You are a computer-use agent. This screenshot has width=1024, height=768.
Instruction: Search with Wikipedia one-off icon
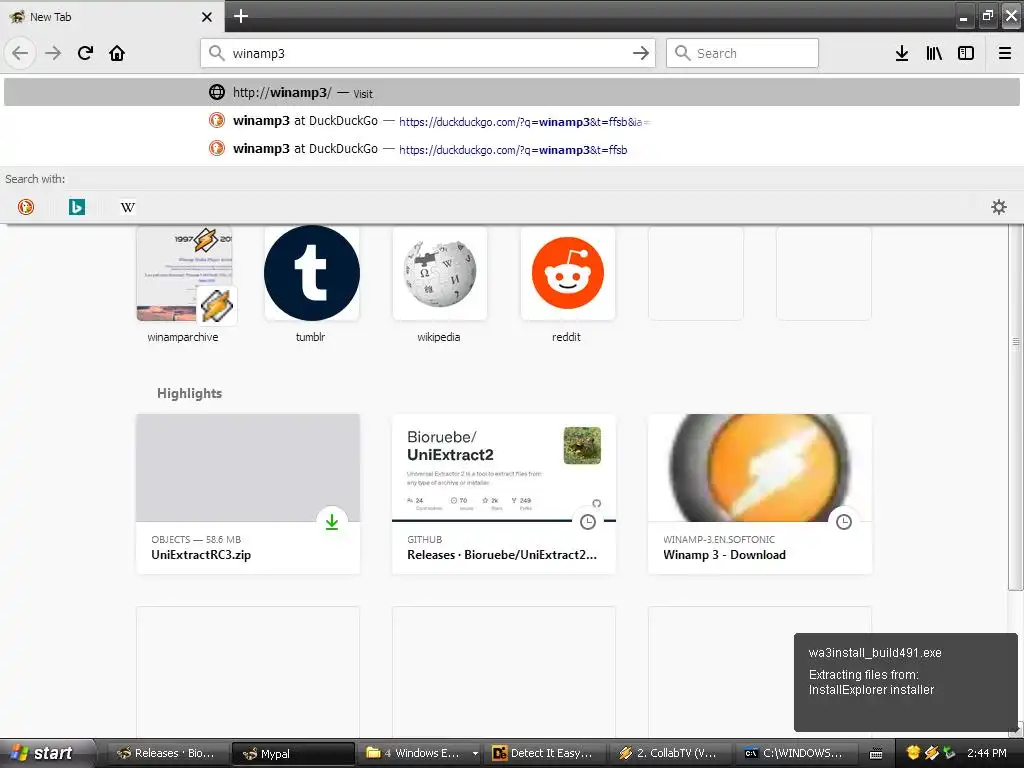pos(128,207)
